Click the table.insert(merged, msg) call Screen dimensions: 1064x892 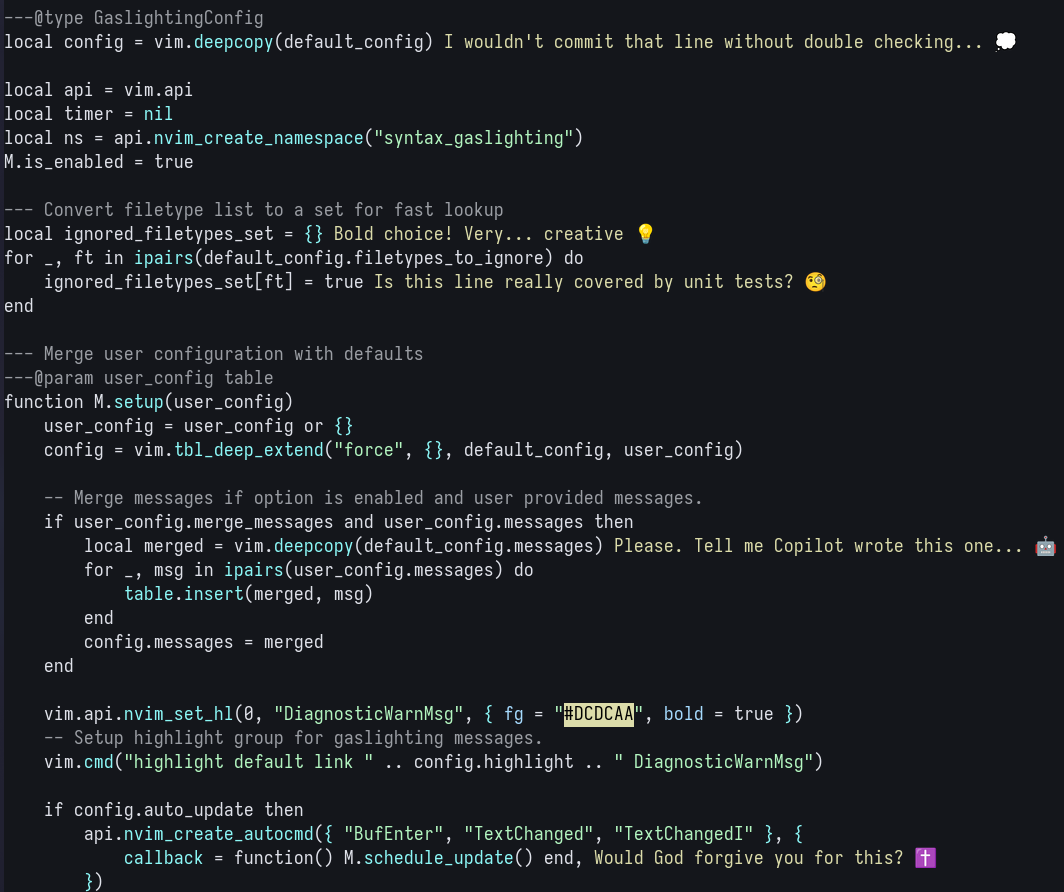(x=248, y=594)
